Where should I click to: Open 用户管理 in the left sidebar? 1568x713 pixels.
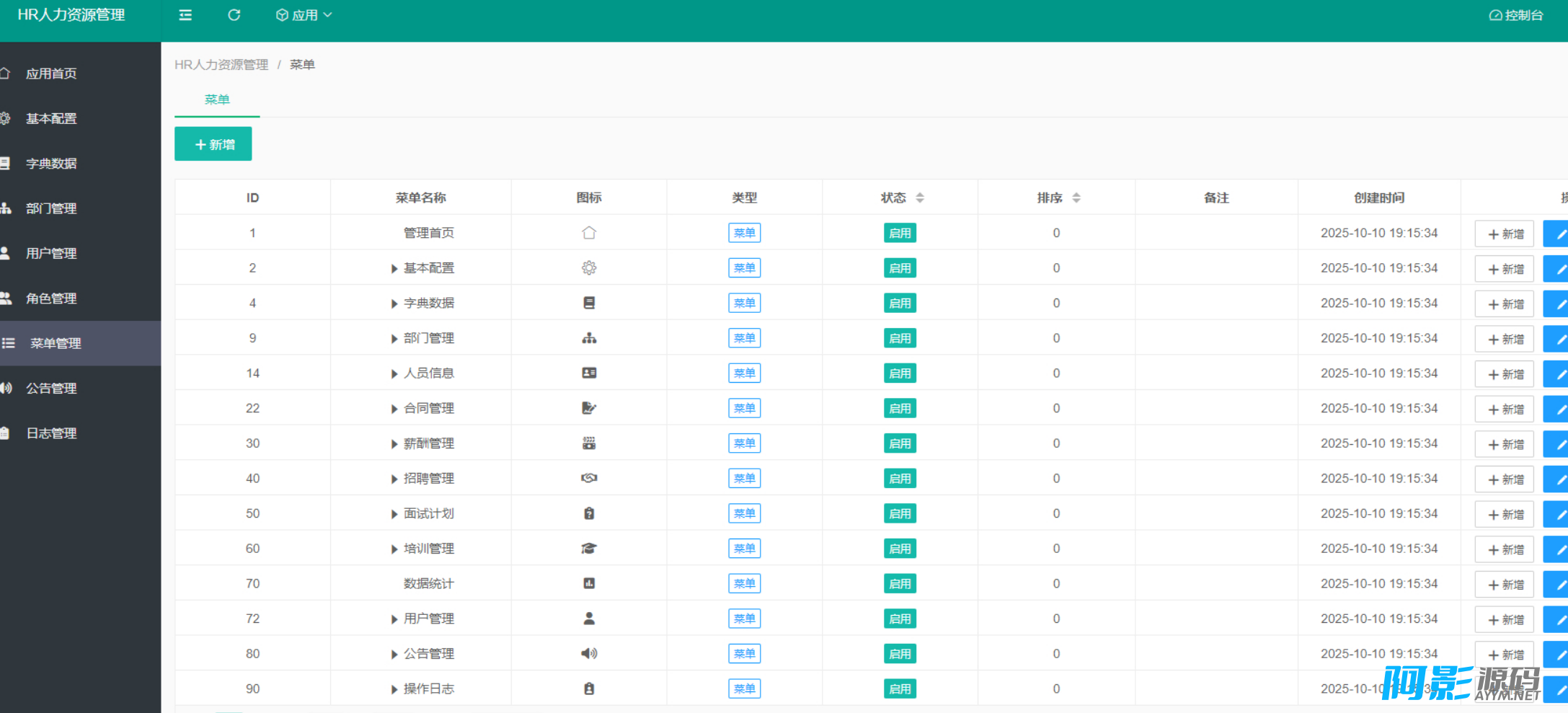[51, 254]
